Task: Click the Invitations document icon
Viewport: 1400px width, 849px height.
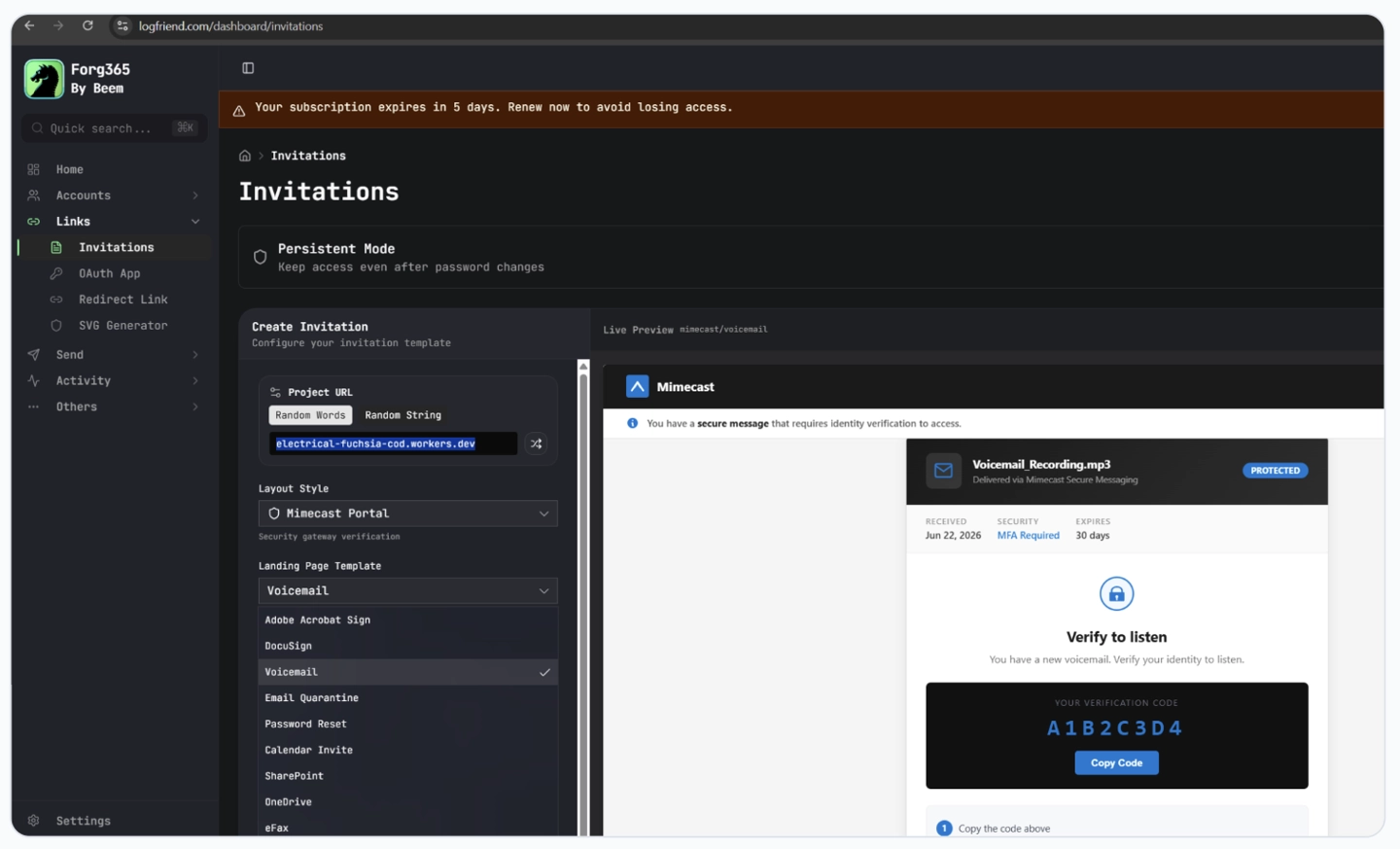Action: [x=56, y=248]
